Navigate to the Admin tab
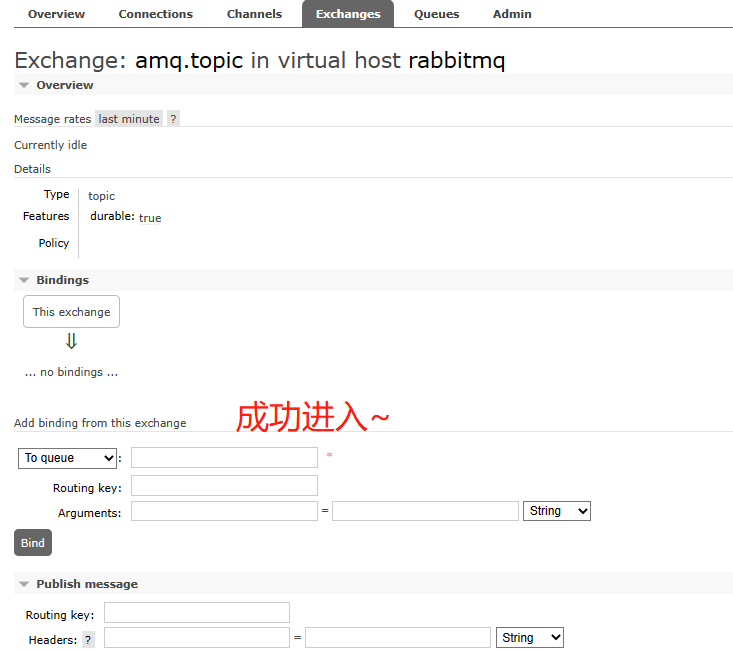This screenshot has width=733, height=651. click(512, 14)
